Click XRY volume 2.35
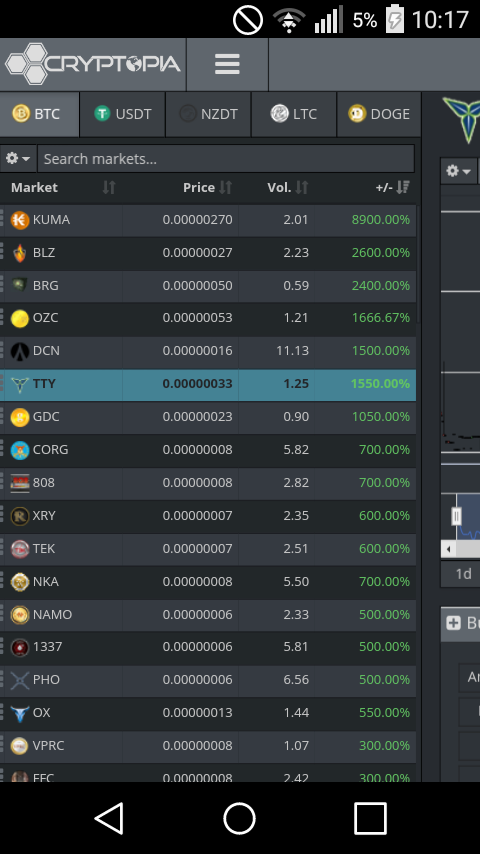Image resolution: width=480 pixels, height=854 pixels. pos(296,515)
